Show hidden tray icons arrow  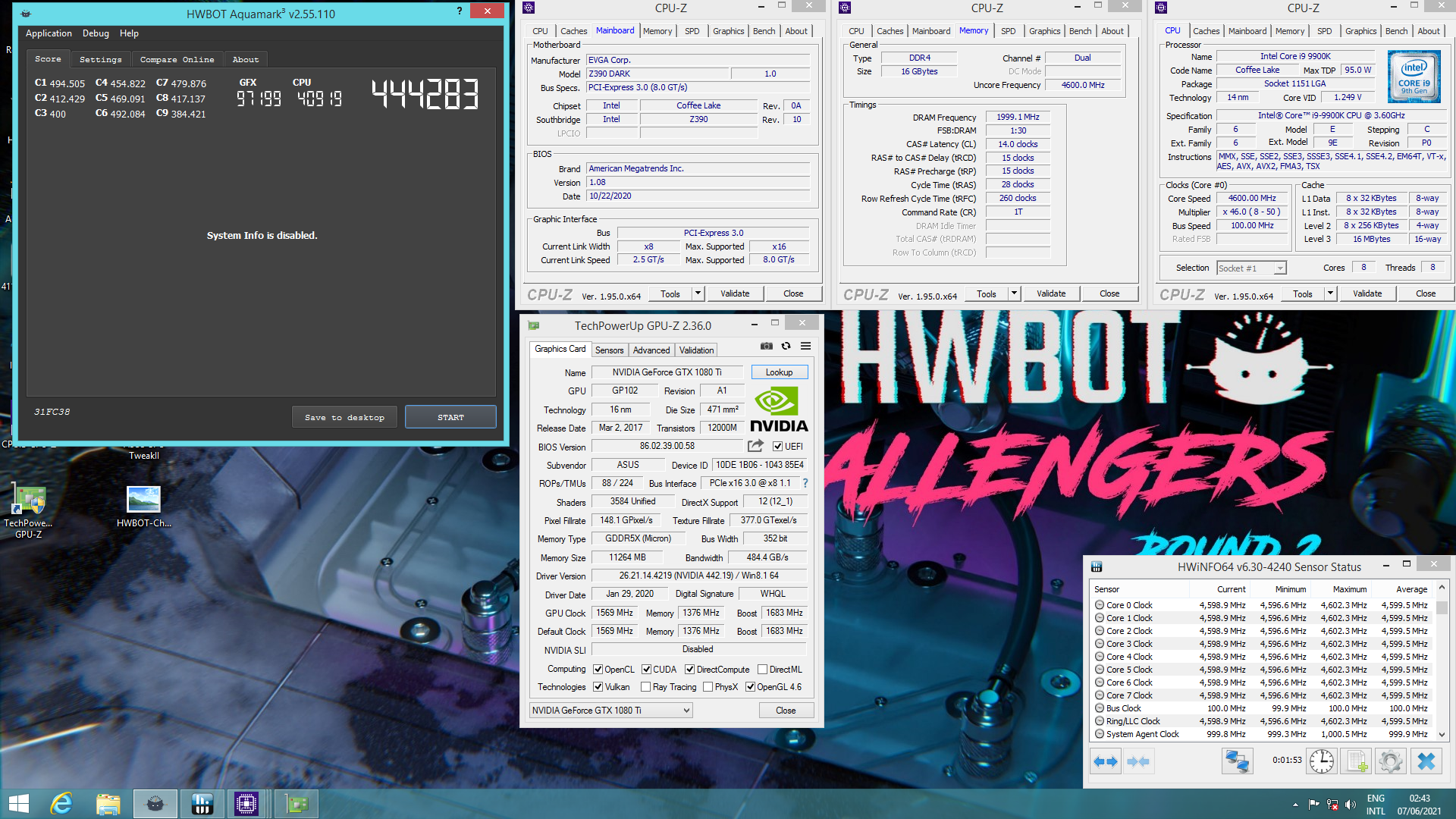(1295, 805)
